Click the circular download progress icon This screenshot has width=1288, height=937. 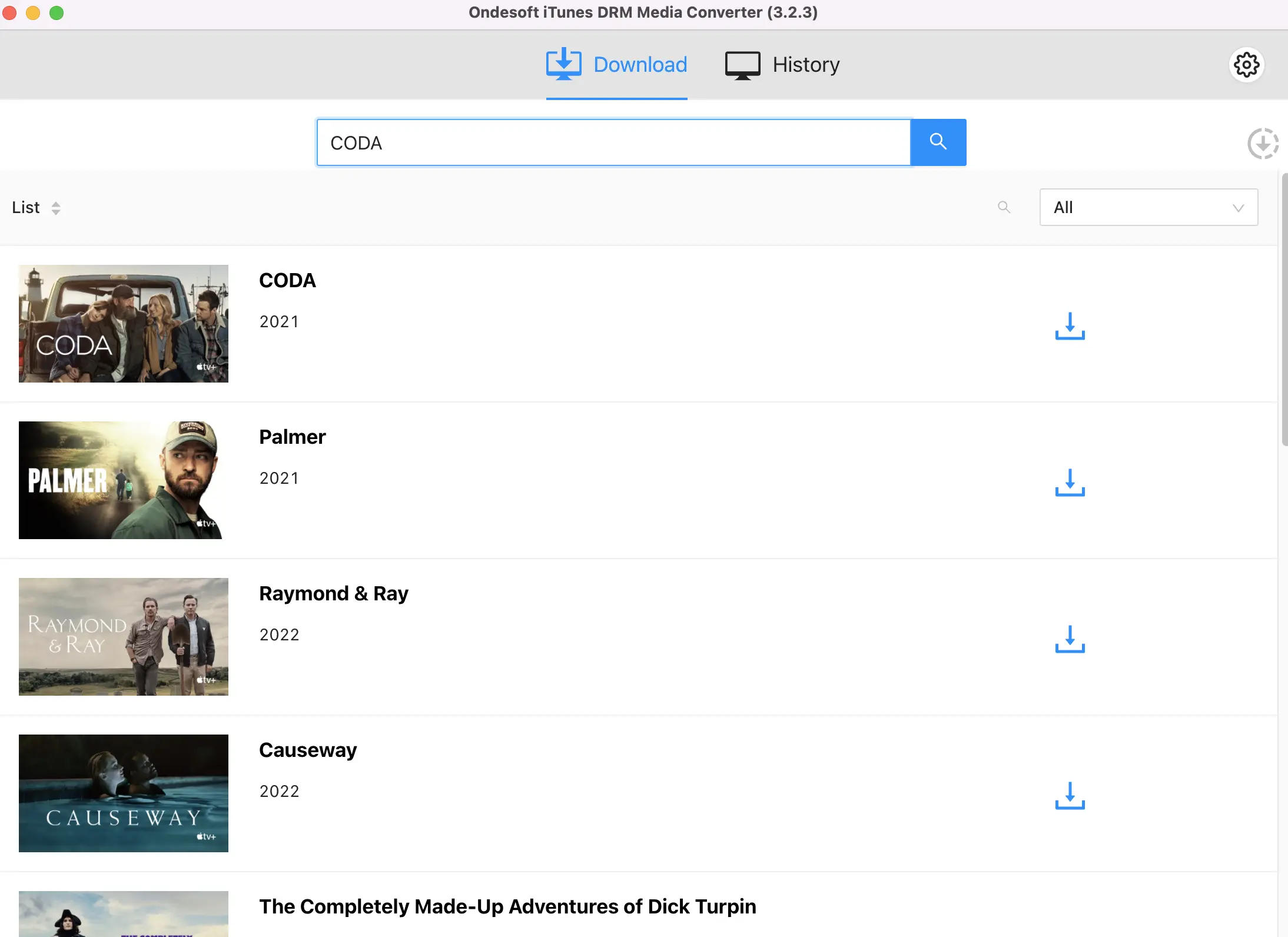coord(1262,141)
